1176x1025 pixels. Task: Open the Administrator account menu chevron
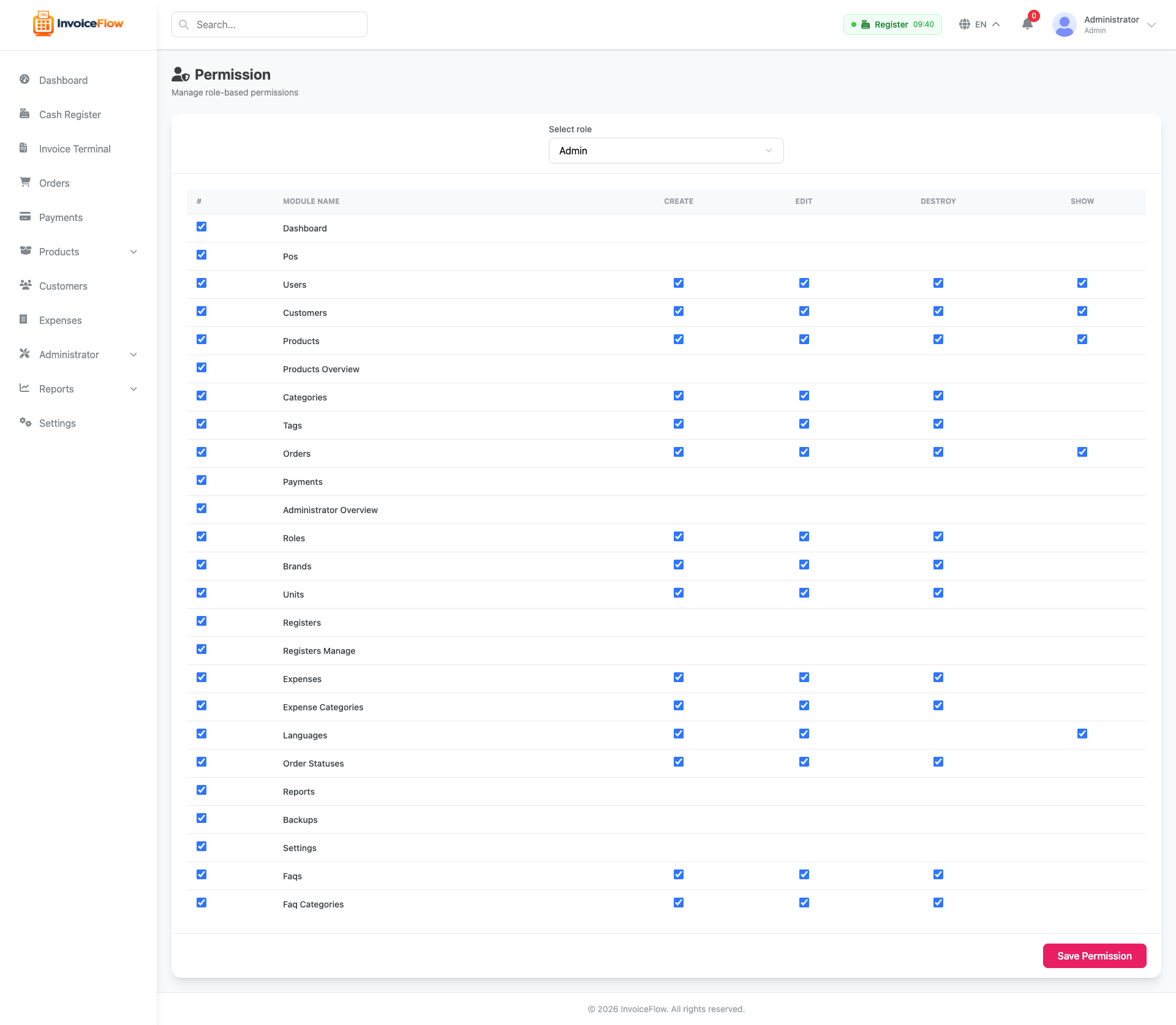(x=1151, y=25)
